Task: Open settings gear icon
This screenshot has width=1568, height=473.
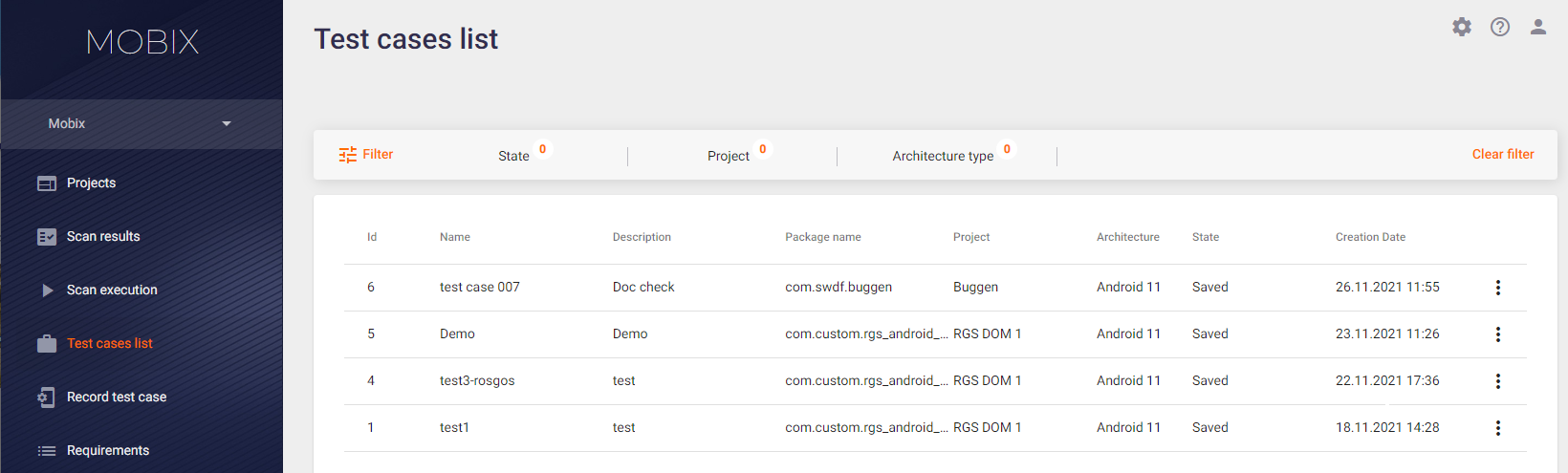Action: click(1462, 27)
